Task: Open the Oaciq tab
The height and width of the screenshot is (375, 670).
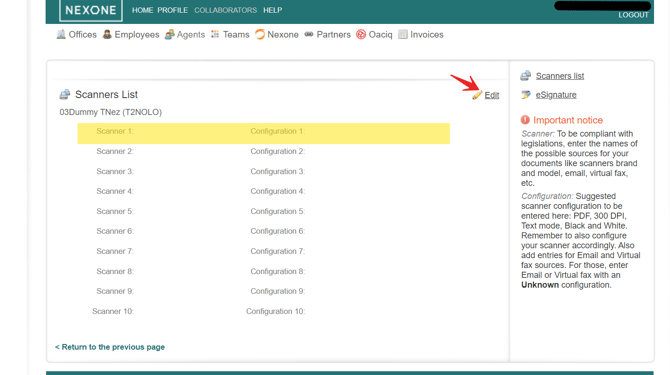Action: 380,35
